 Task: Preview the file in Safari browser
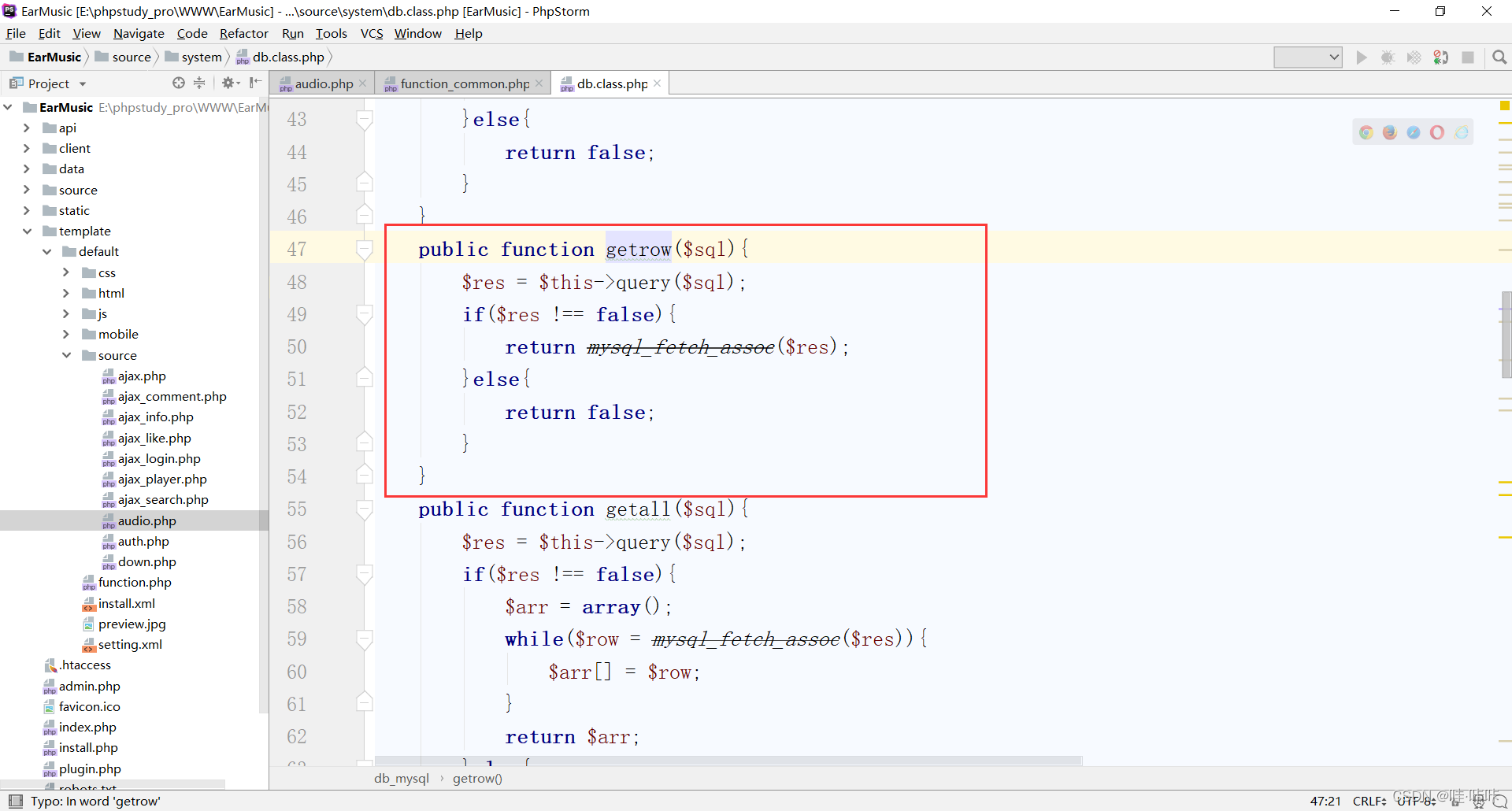[1414, 132]
